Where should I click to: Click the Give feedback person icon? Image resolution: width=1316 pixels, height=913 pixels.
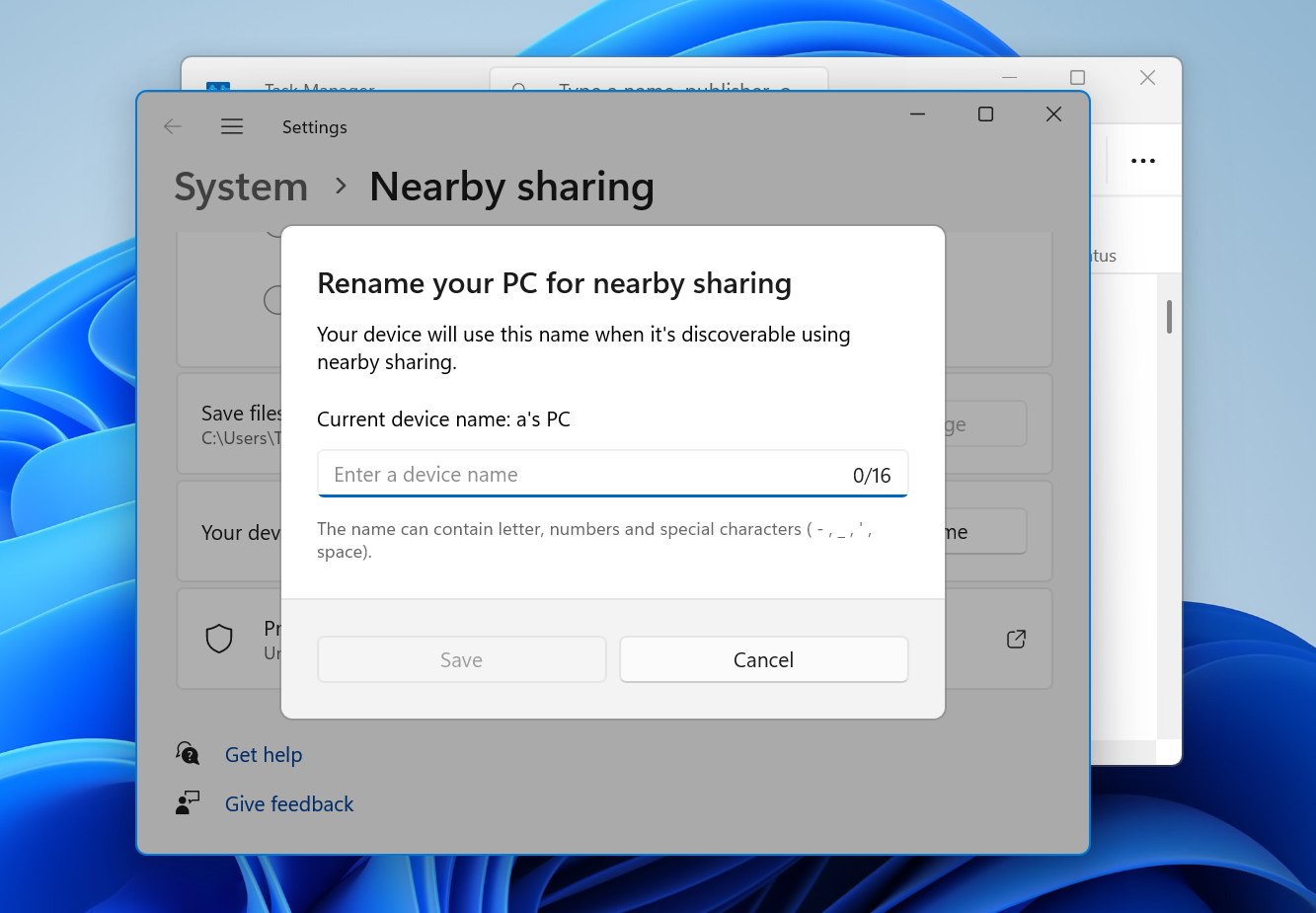pyautogui.click(x=188, y=802)
